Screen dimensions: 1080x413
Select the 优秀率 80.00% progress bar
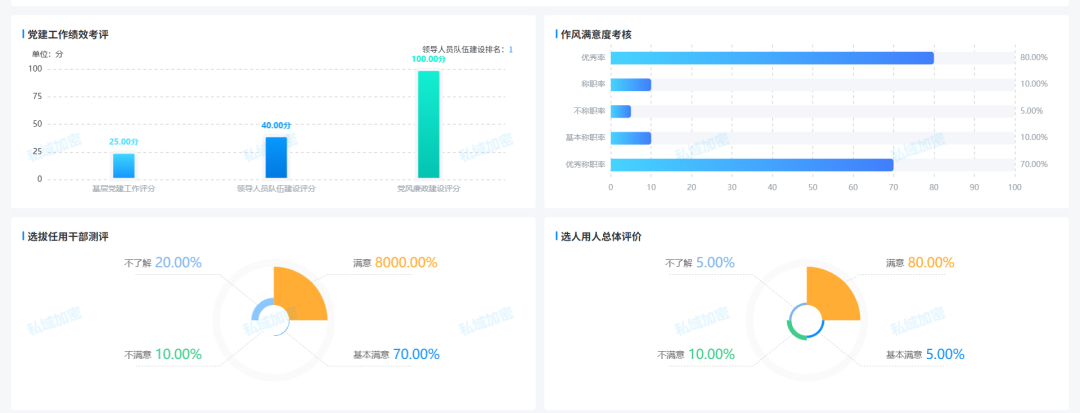[x=771, y=58]
